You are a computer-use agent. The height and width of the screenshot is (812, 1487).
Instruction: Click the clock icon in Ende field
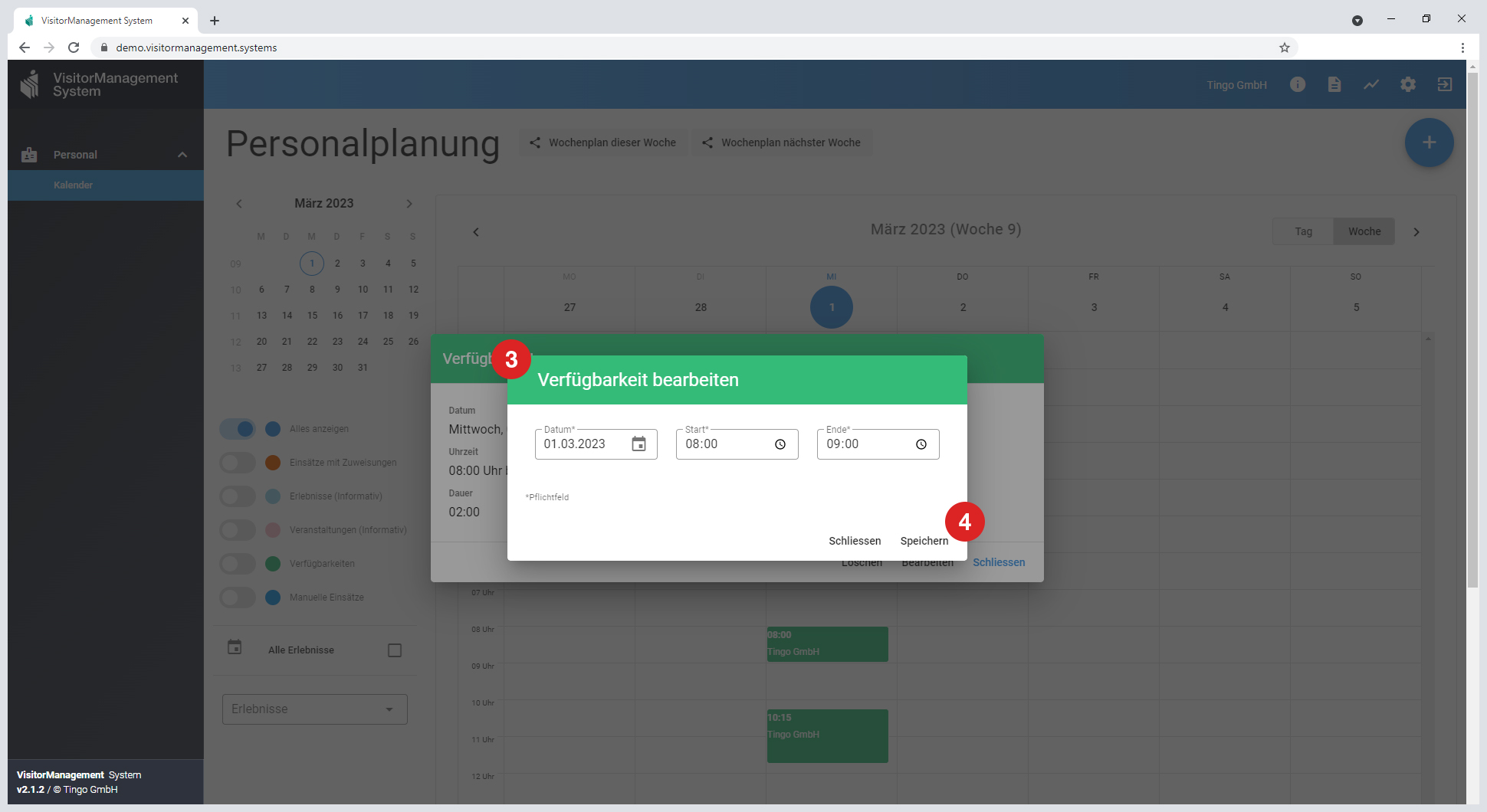coord(921,444)
